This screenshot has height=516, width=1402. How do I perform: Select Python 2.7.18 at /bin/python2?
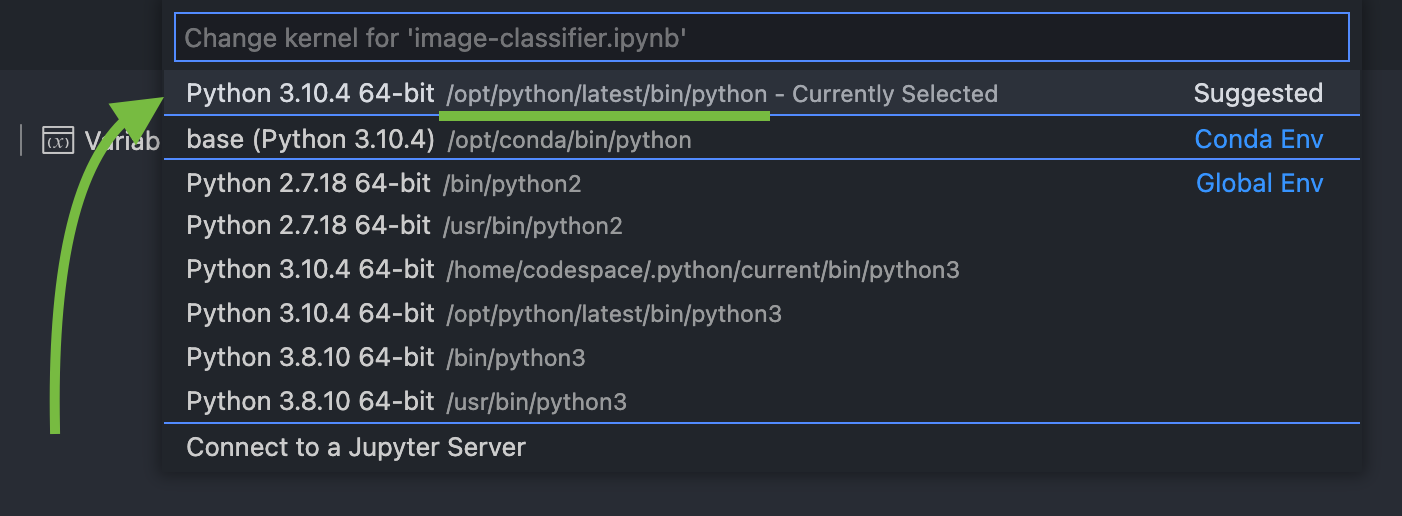[x=308, y=184]
